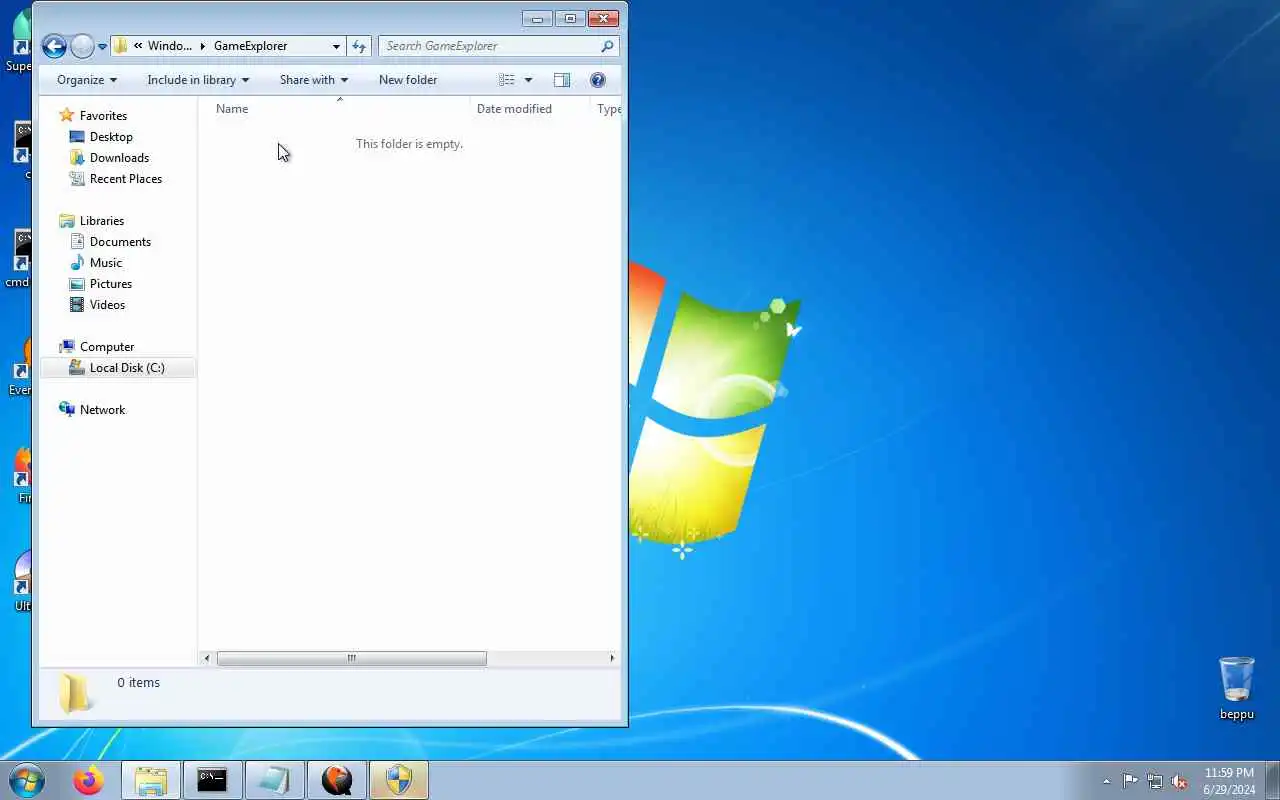Create a New folder
Image resolution: width=1280 pixels, height=800 pixels.
point(408,80)
